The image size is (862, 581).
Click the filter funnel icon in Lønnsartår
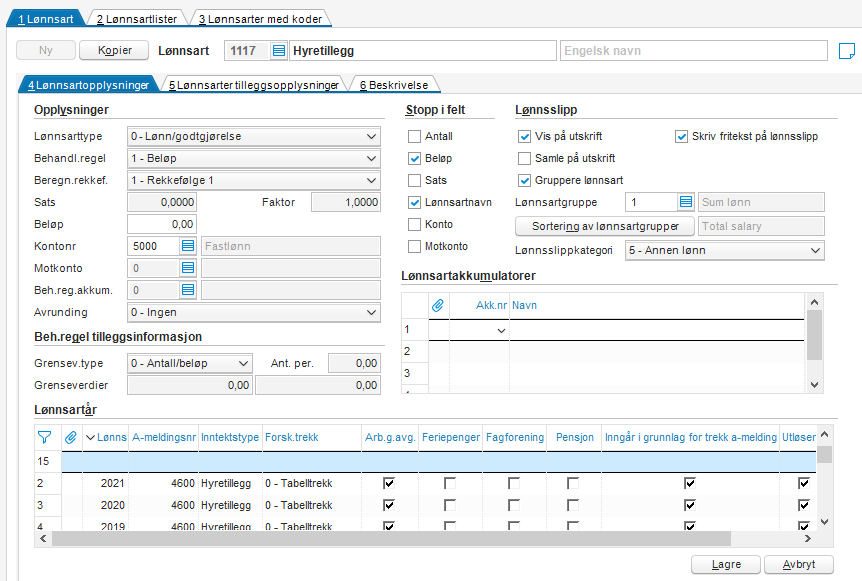(45, 438)
